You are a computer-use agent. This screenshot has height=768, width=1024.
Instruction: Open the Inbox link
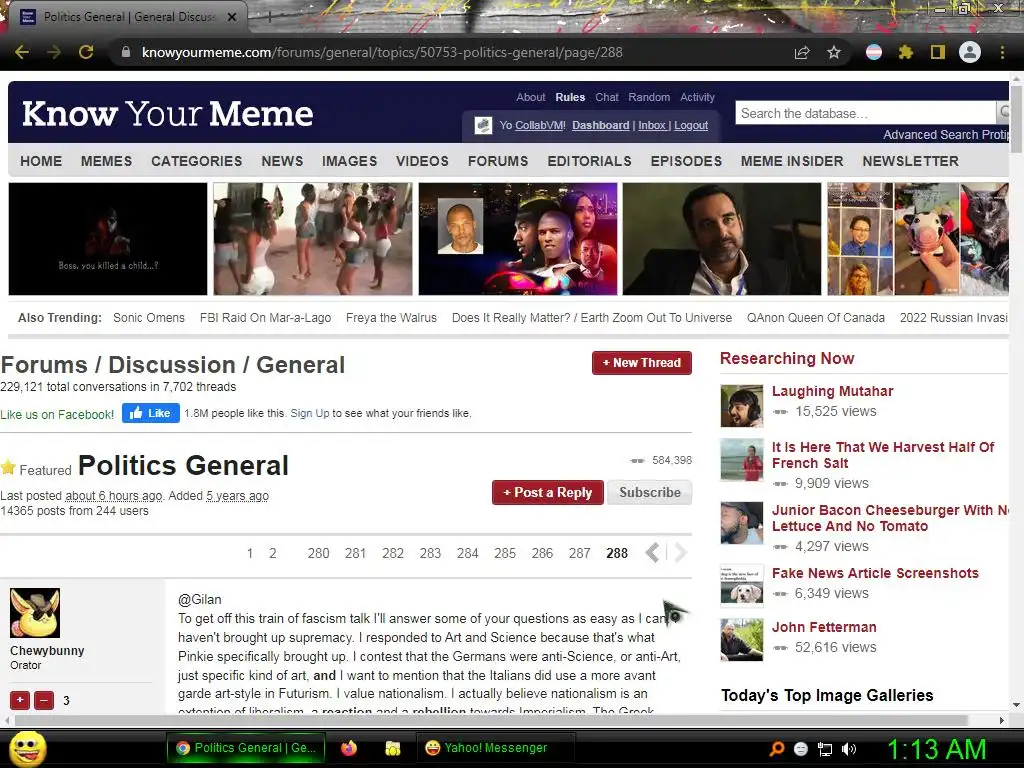pos(652,125)
